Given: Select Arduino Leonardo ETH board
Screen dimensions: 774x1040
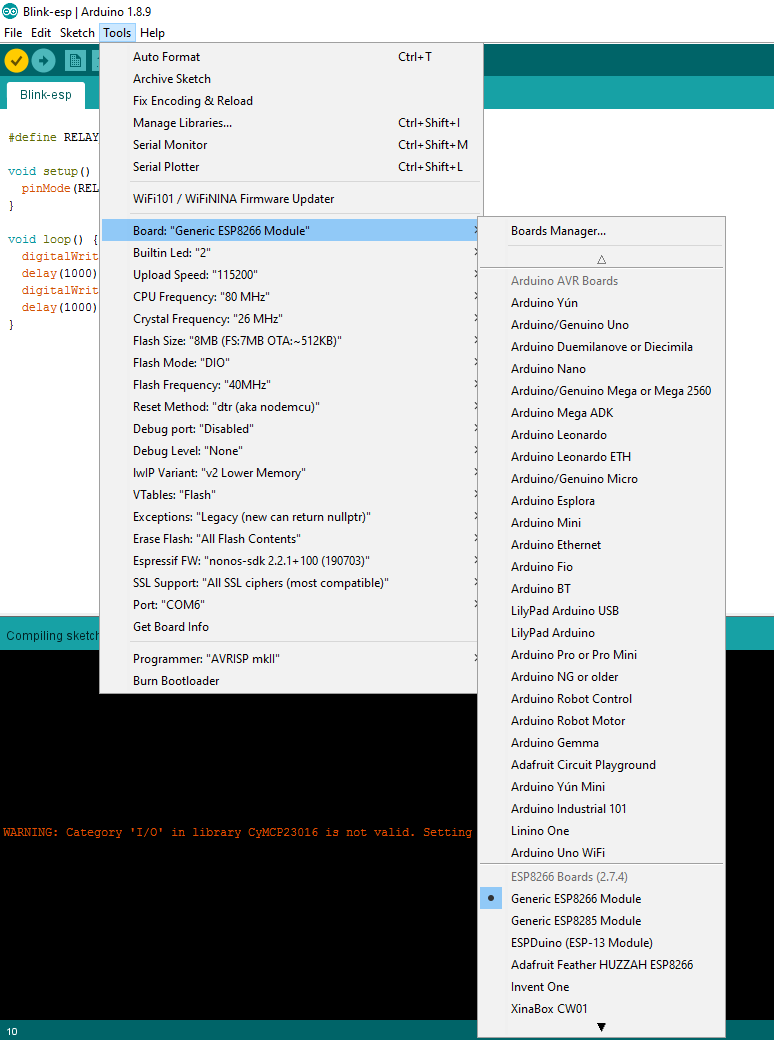Looking at the screenshot, I should [x=602, y=457].
